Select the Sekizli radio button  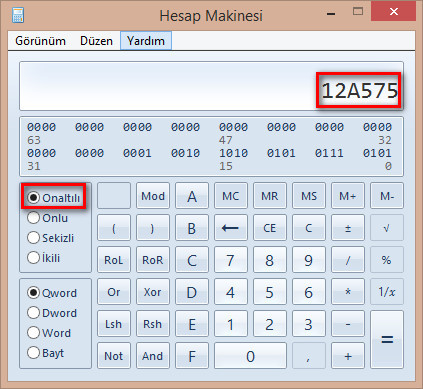tap(51, 238)
